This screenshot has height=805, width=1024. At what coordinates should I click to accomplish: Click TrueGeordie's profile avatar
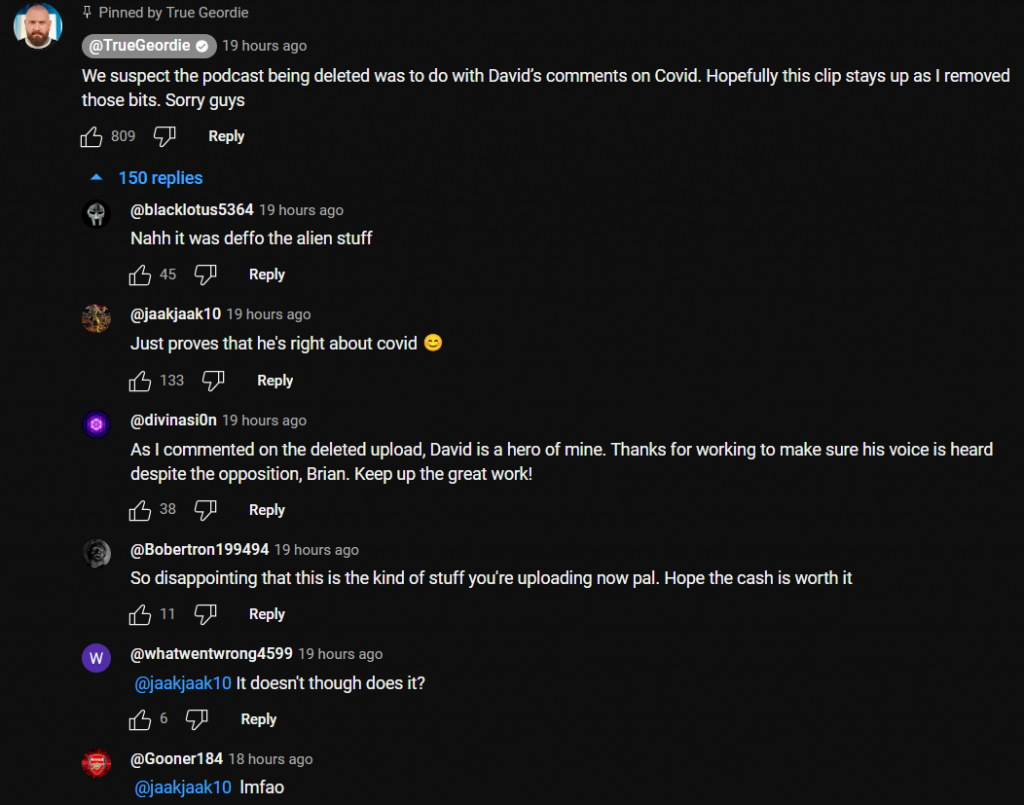pyautogui.click(x=38, y=25)
